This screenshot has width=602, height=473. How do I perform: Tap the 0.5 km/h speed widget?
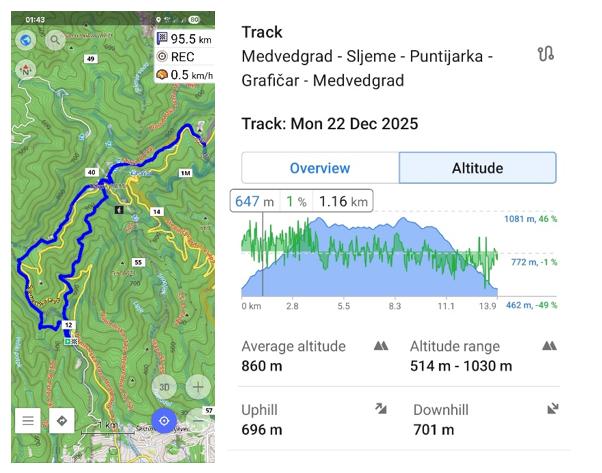click(x=183, y=75)
